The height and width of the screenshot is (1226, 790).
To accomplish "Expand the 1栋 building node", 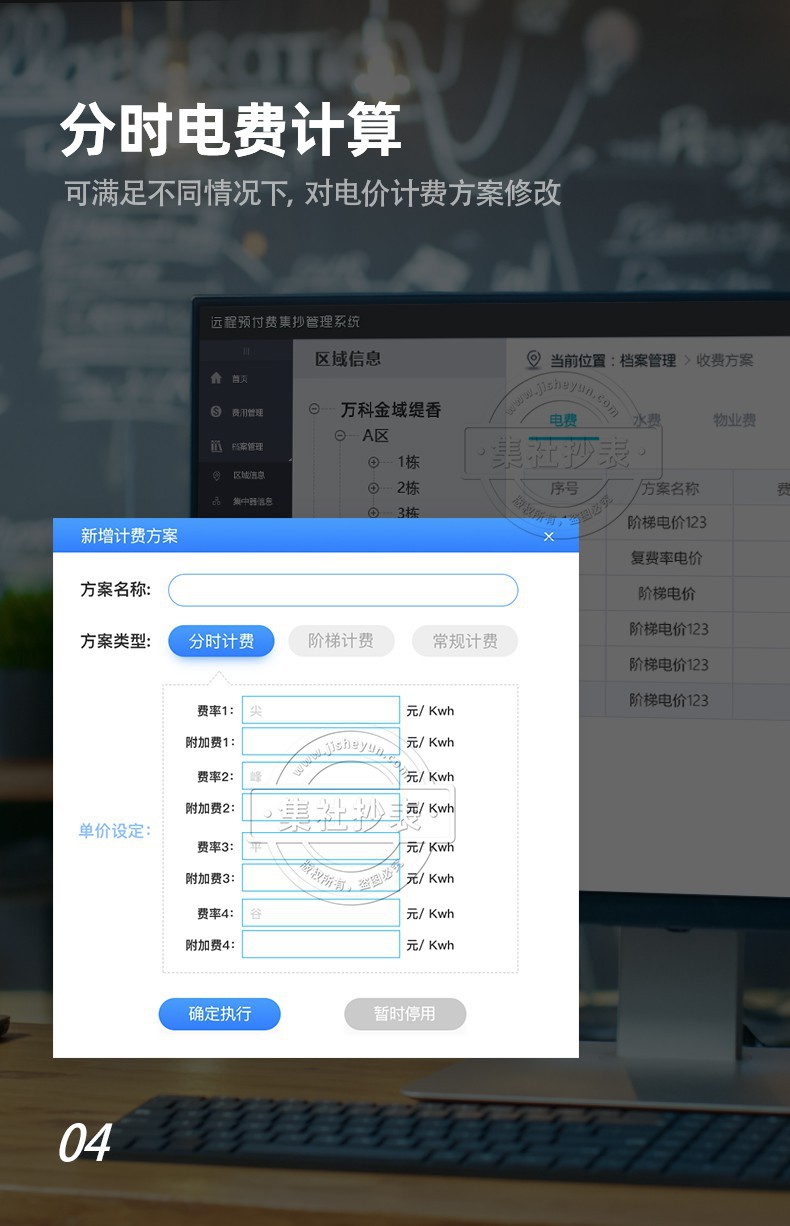I will coord(374,462).
